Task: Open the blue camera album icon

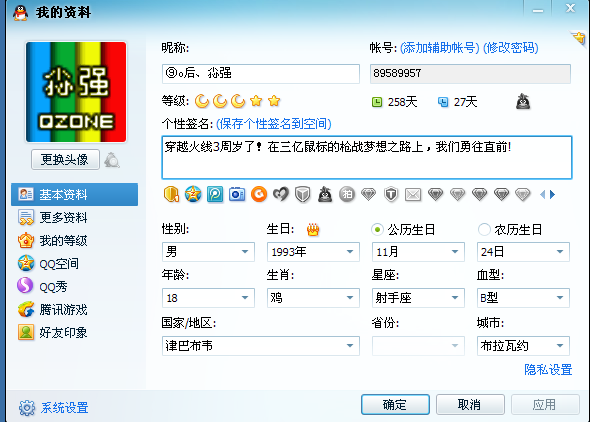Action: [237, 194]
